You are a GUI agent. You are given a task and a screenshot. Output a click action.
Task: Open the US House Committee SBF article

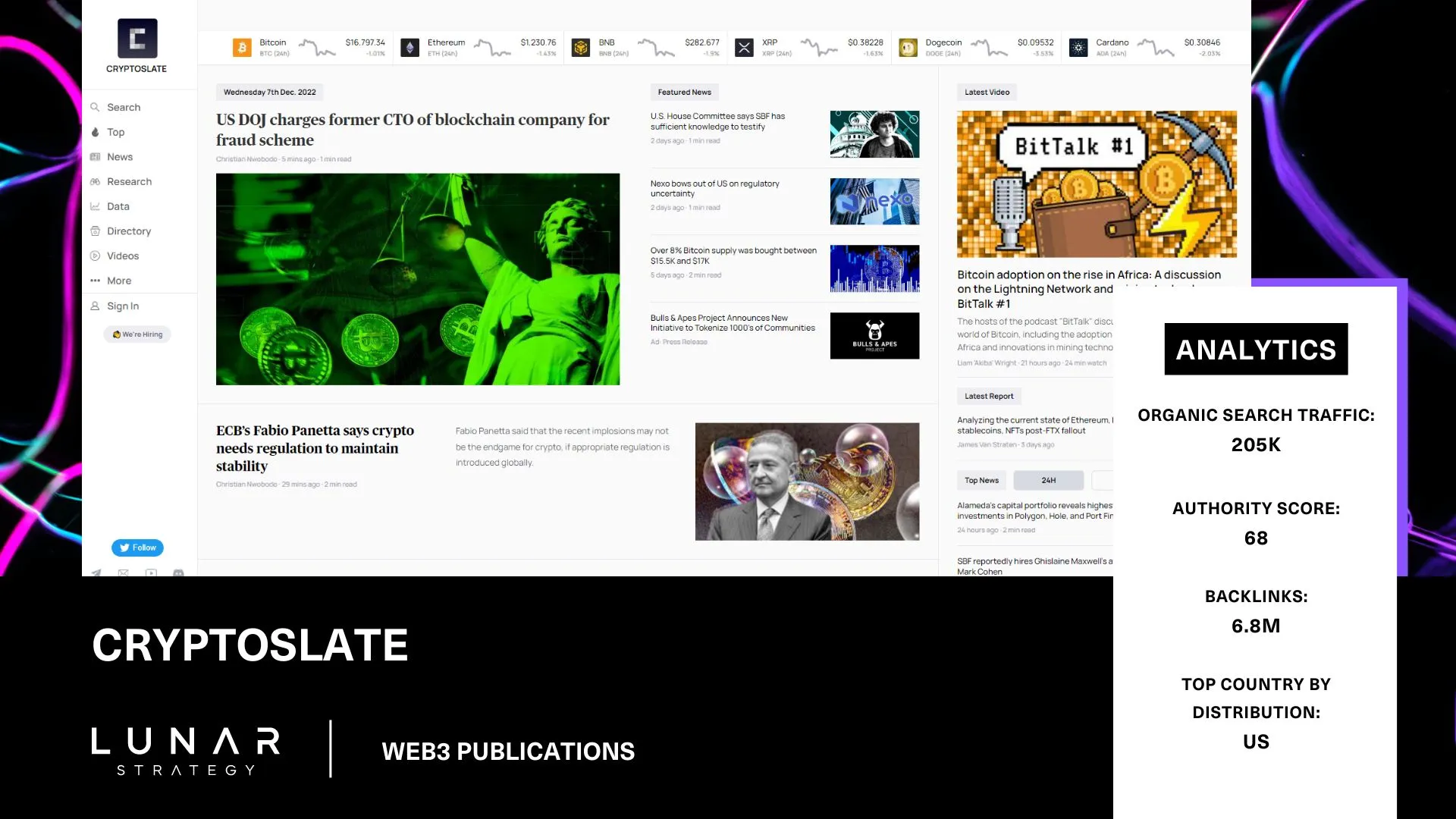[x=717, y=121]
